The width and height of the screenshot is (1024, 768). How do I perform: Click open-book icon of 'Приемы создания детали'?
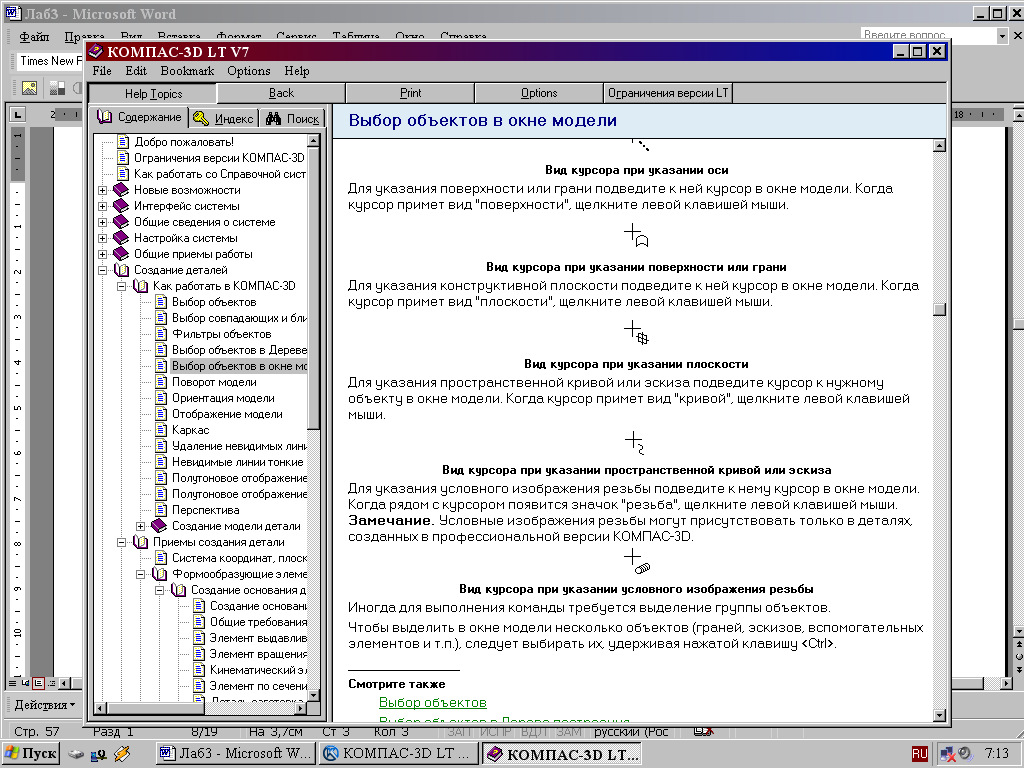pos(140,542)
